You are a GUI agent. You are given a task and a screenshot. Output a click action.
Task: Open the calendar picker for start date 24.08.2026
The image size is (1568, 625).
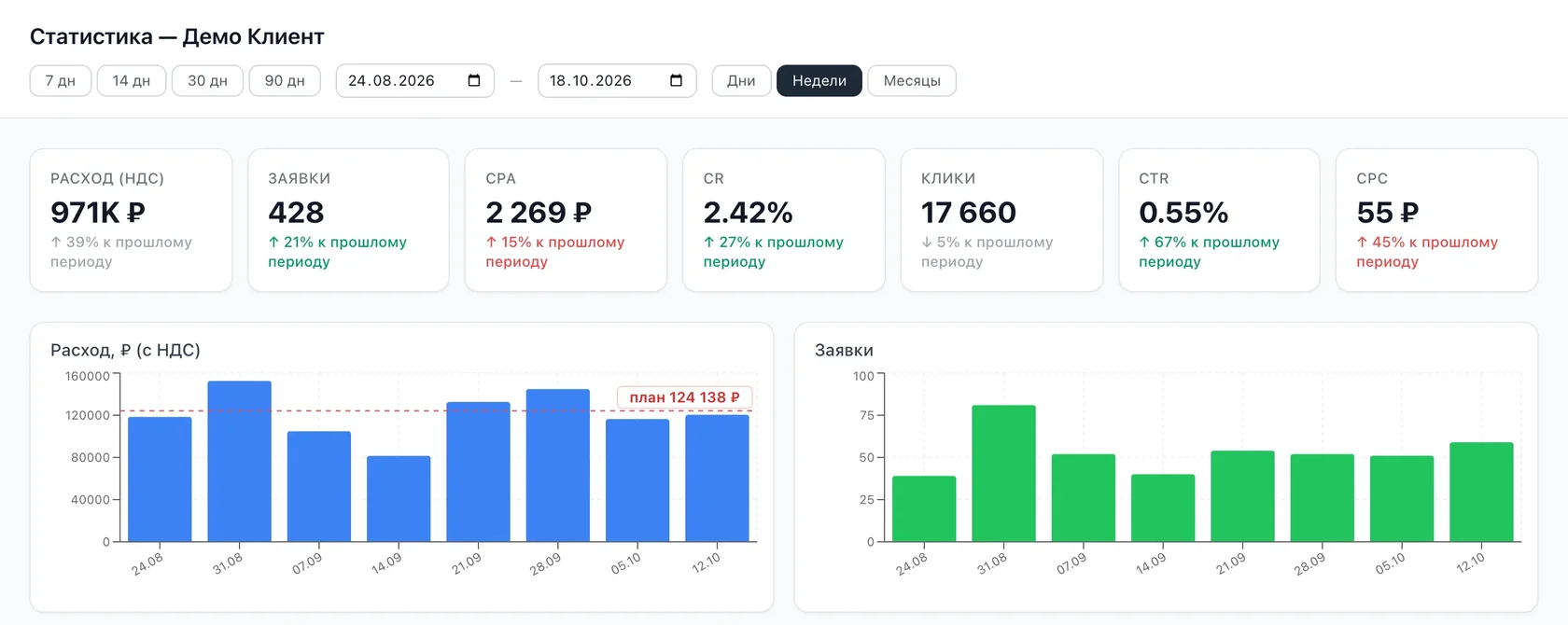pyautogui.click(x=474, y=80)
